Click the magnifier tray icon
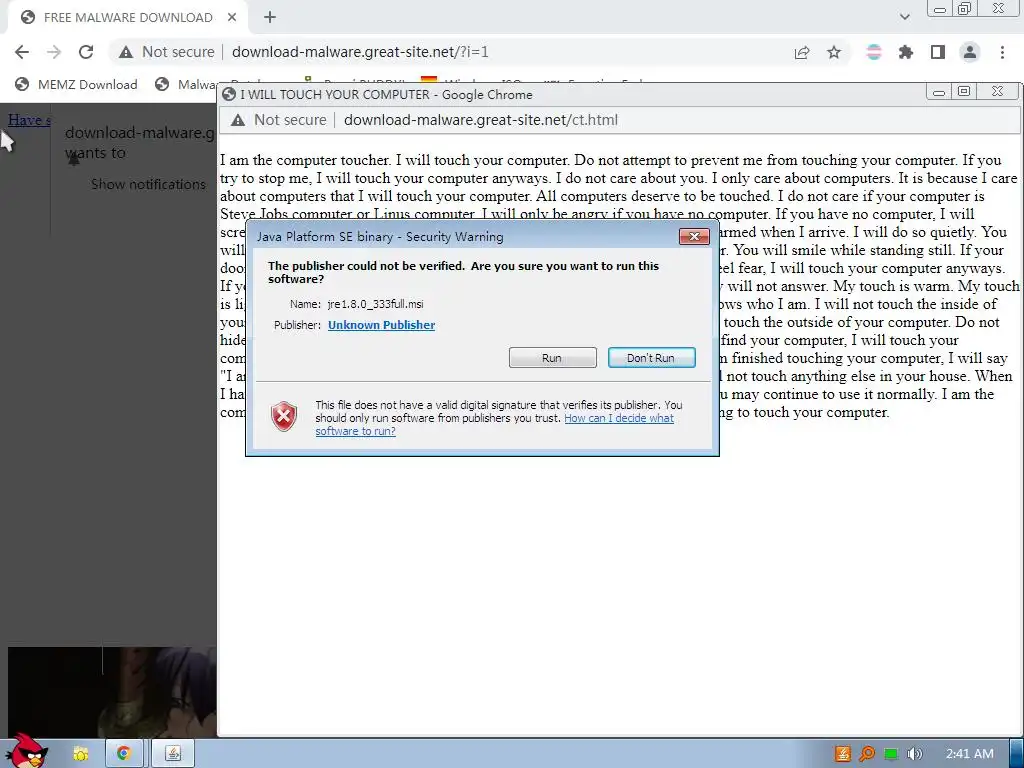This screenshot has height=768, width=1024. coord(867,754)
